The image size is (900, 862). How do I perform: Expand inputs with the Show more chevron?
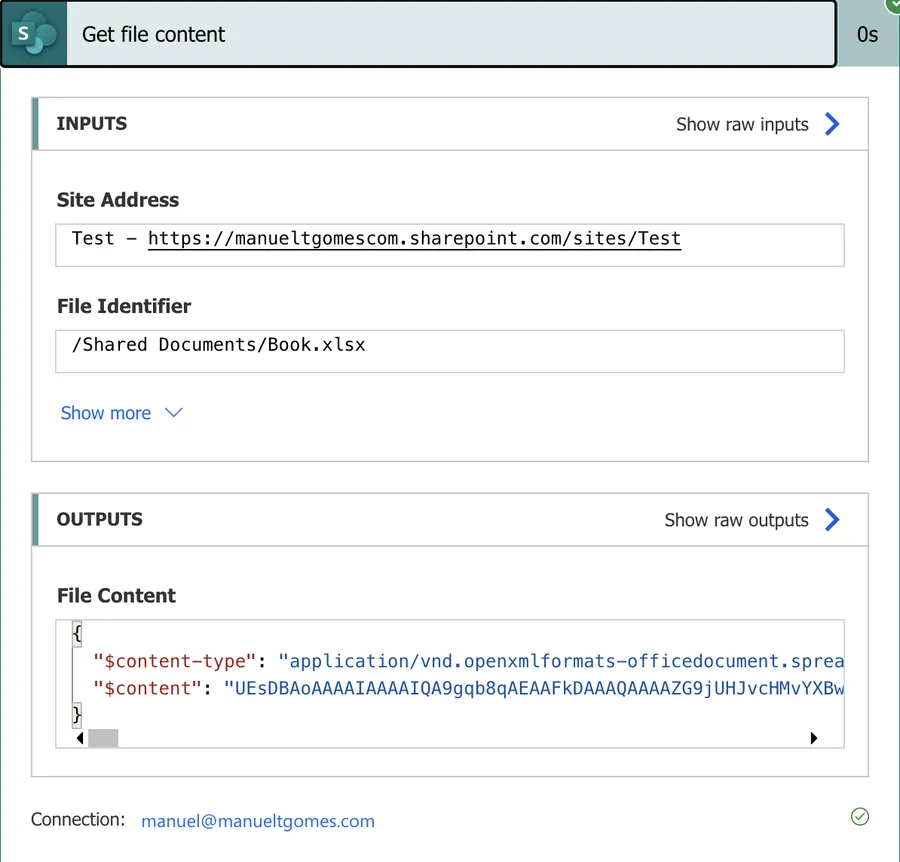173,413
